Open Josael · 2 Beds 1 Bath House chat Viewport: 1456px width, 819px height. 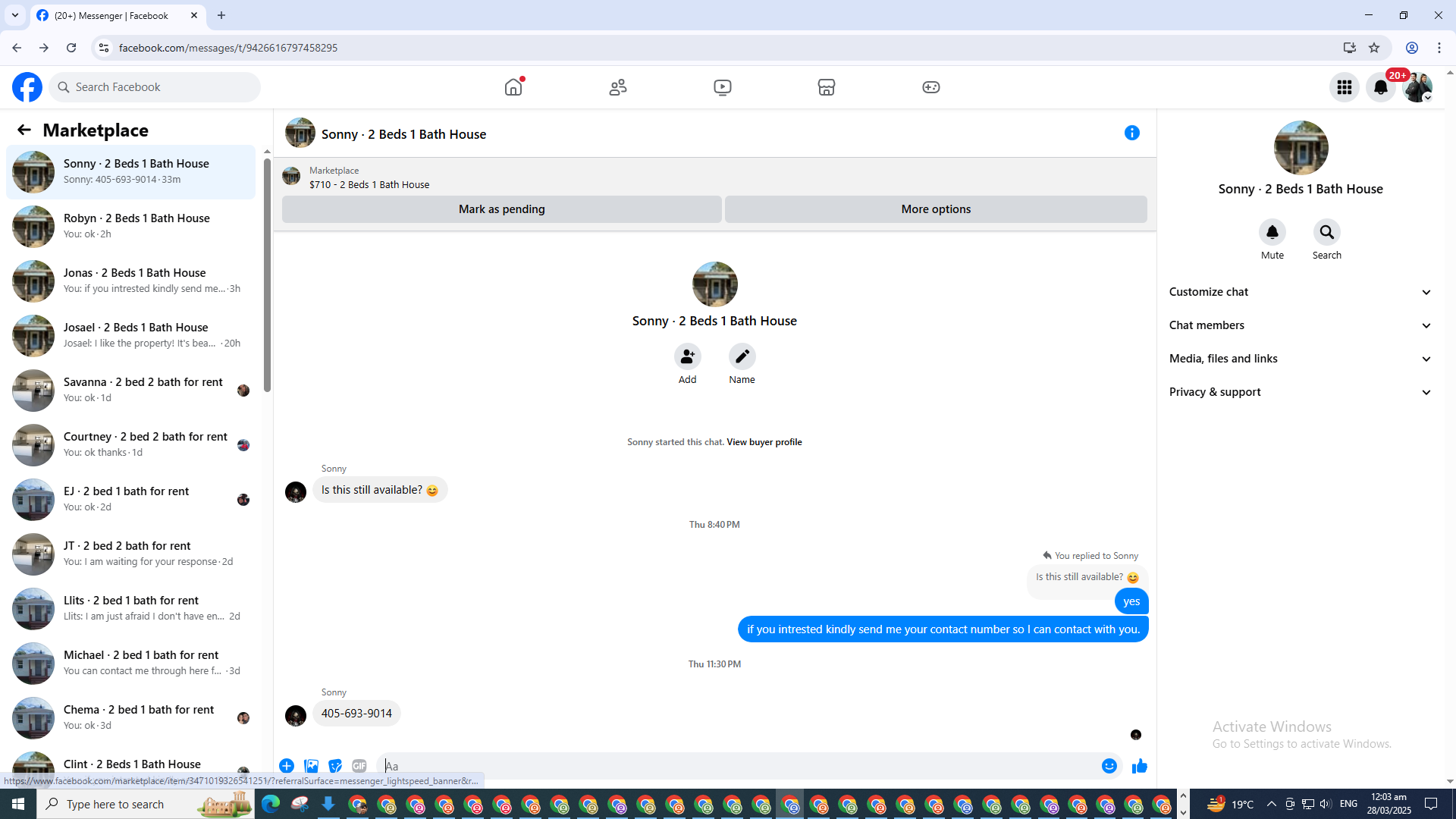coord(131,336)
